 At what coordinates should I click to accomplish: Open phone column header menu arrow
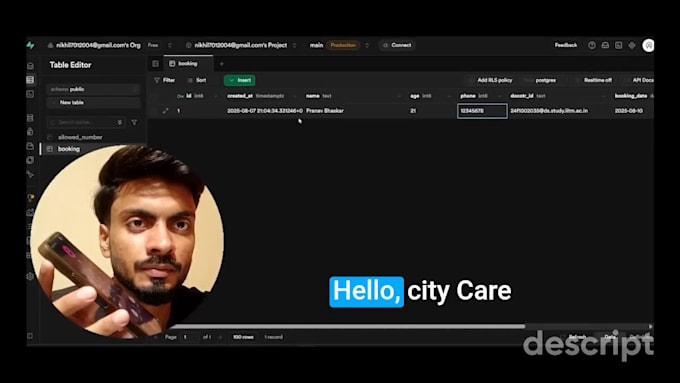coord(500,96)
